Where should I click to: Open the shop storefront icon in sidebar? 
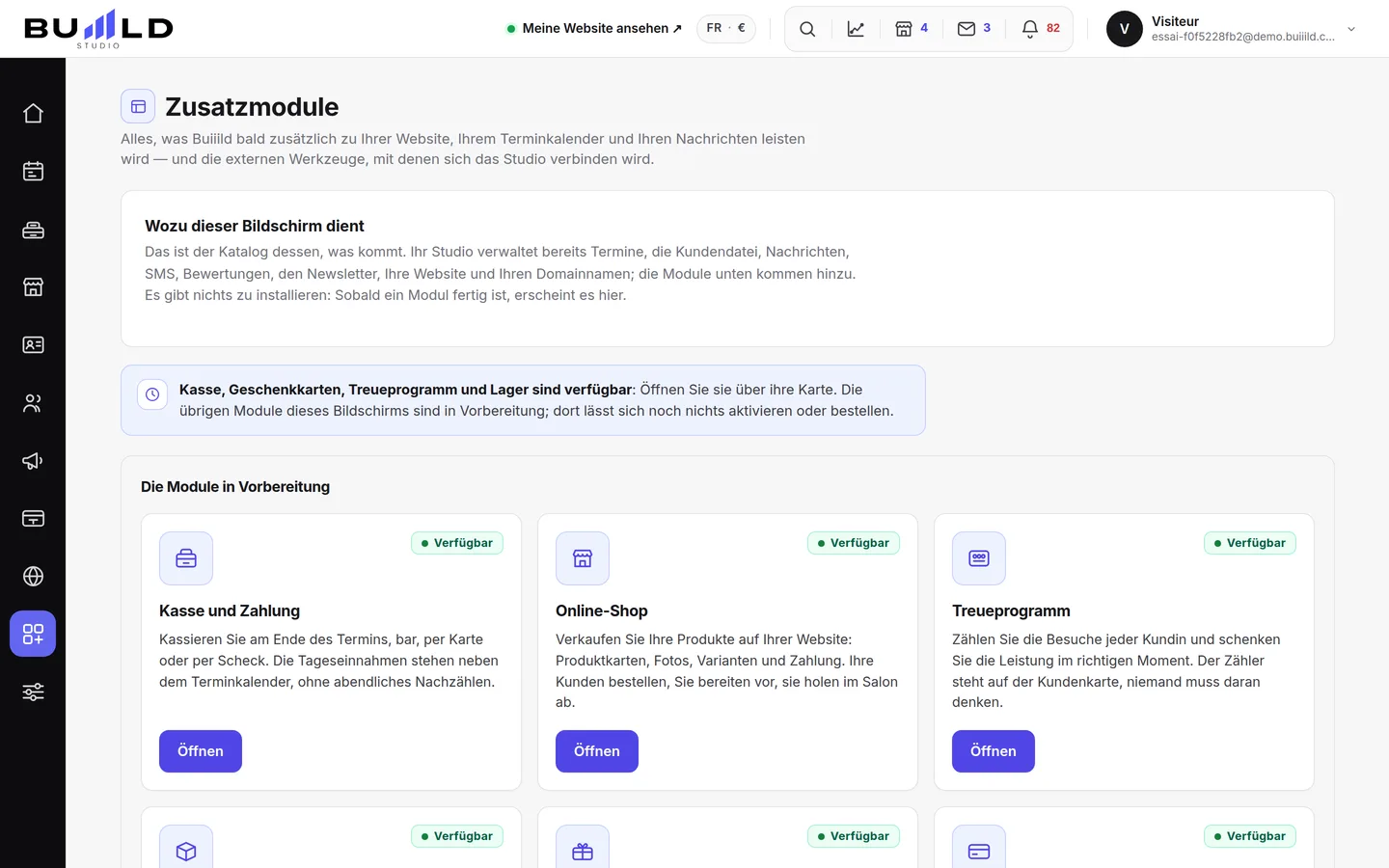coord(33,286)
